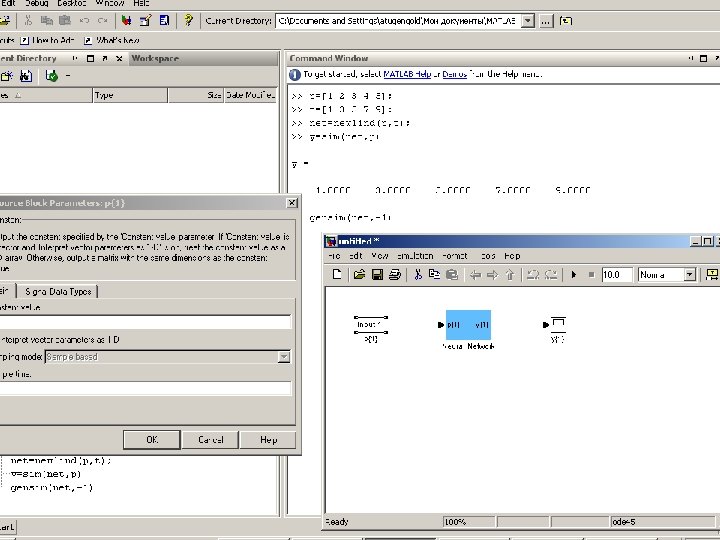
Task: Click Undo icon in Simulink toolbar
Action: (x=533, y=275)
